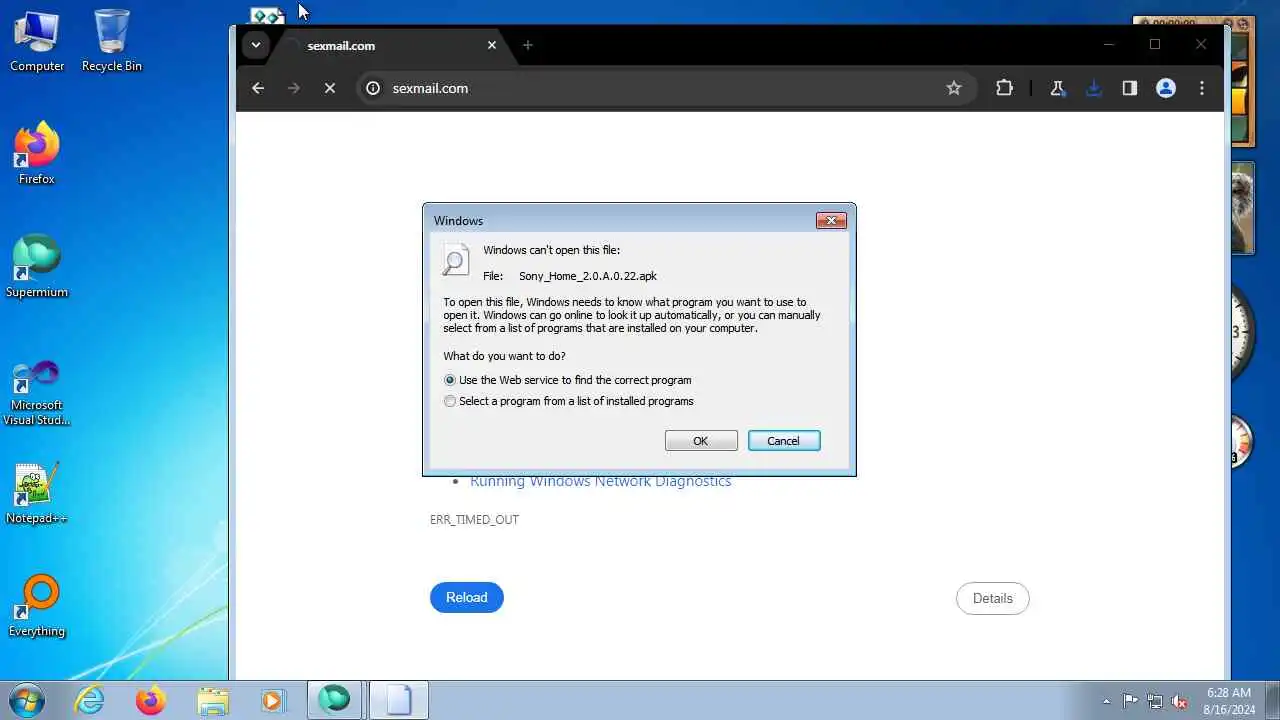The width and height of the screenshot is (1280, 720).
Task: View site information icon beside URL
Action: tap(373, 88)
